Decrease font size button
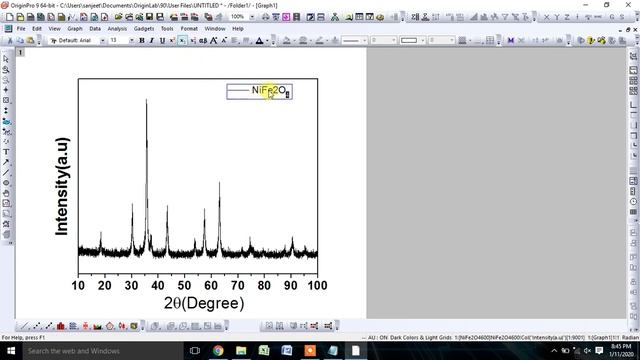Viewport: 640px width, 360px height. [x=224, y=40]
